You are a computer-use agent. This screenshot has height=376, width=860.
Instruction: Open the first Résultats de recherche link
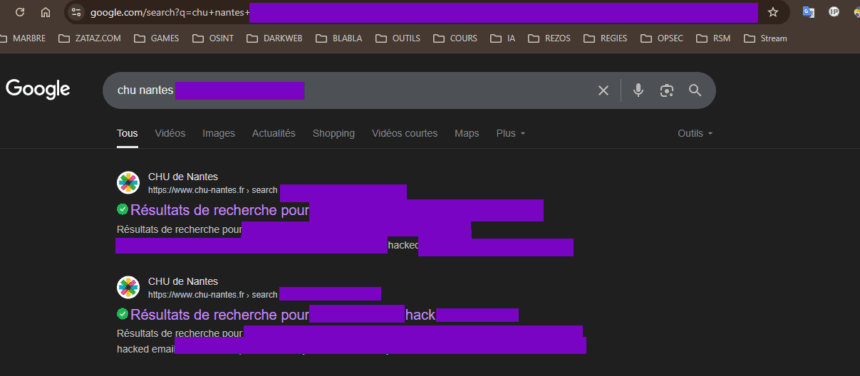coord(219,210)
